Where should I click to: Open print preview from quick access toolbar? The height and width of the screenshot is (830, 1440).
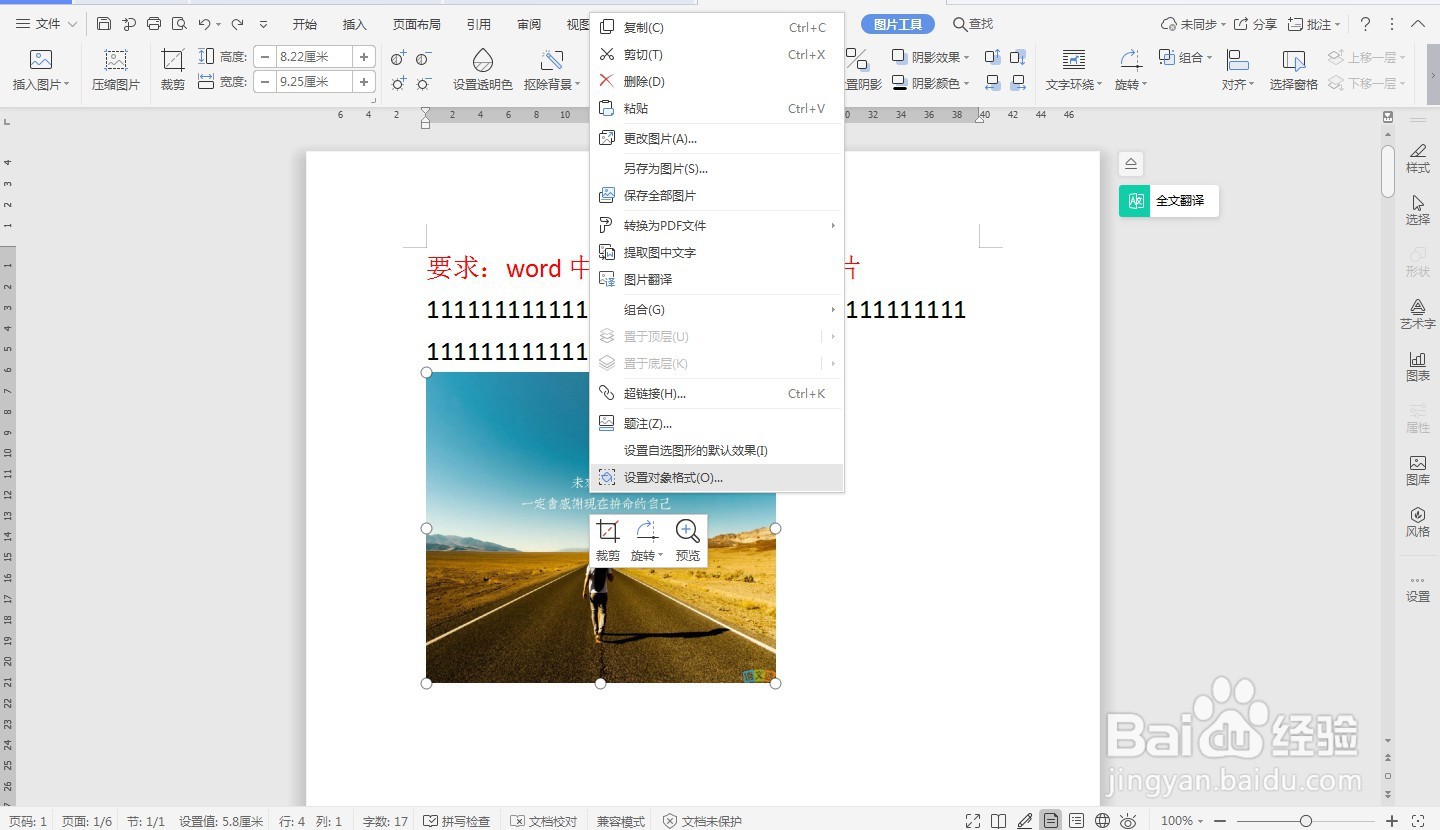(179, 23)
